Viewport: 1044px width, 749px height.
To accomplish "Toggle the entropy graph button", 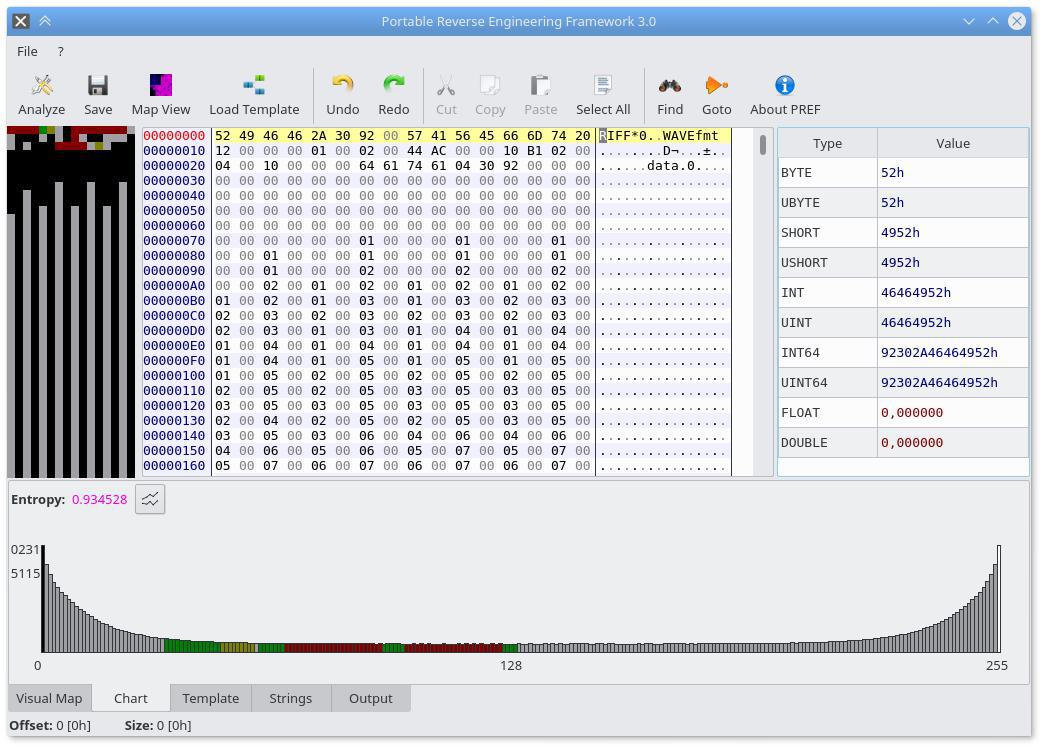I will tap(150, 499).
